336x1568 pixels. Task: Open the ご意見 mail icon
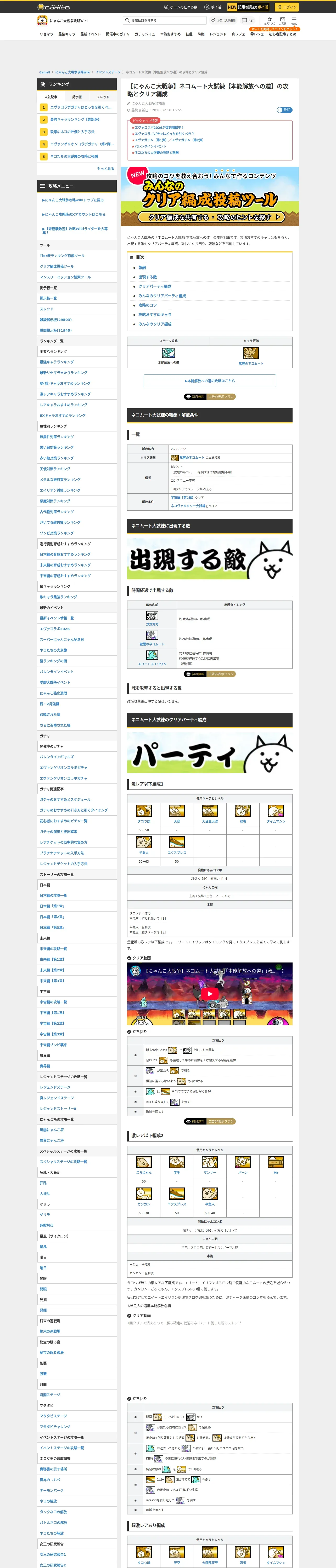click(x=282, y=20)
